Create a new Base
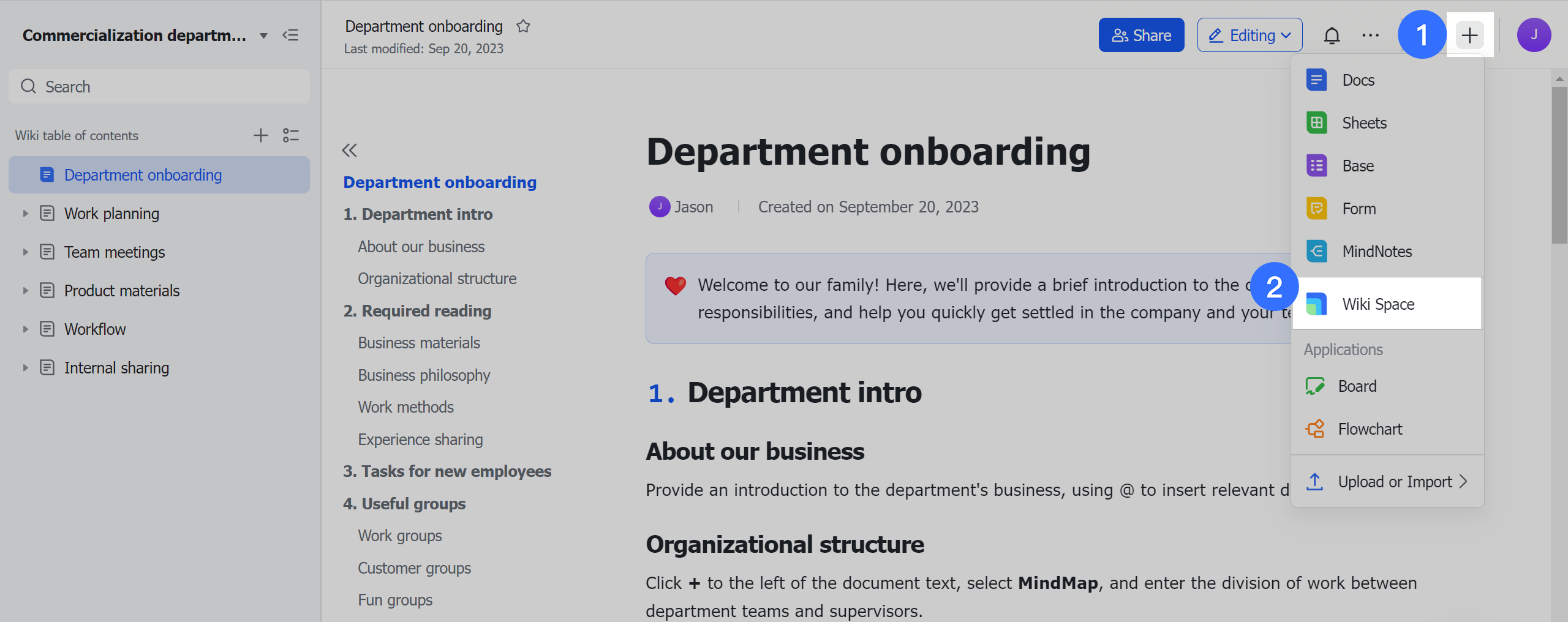Viewport: 1568px width, 622px height. [x=1357, y=165]
